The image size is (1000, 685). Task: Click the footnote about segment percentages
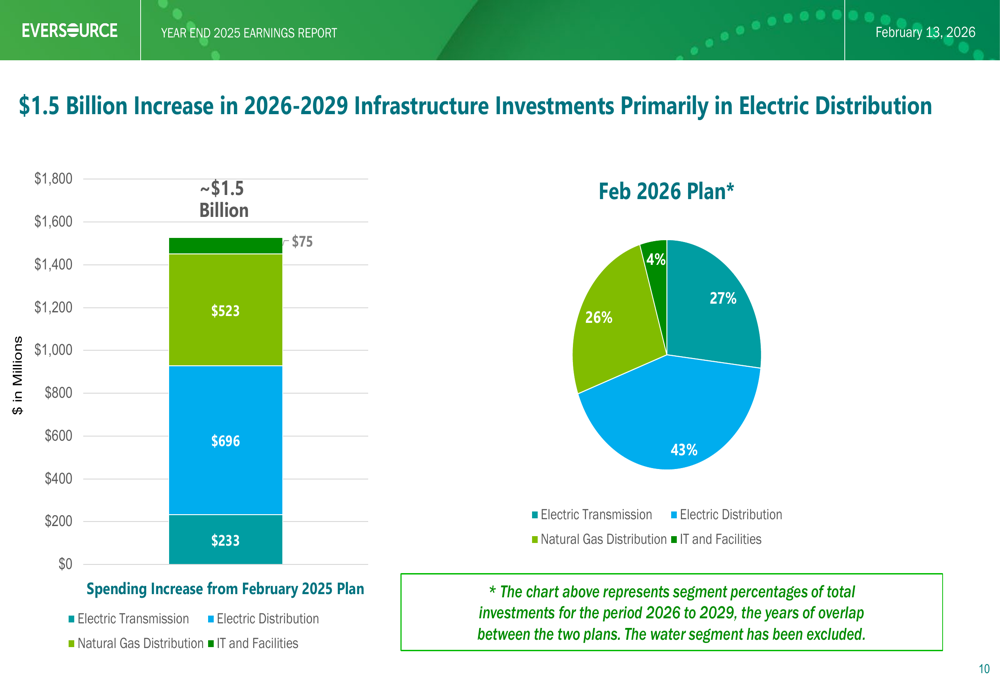point(672,612)
